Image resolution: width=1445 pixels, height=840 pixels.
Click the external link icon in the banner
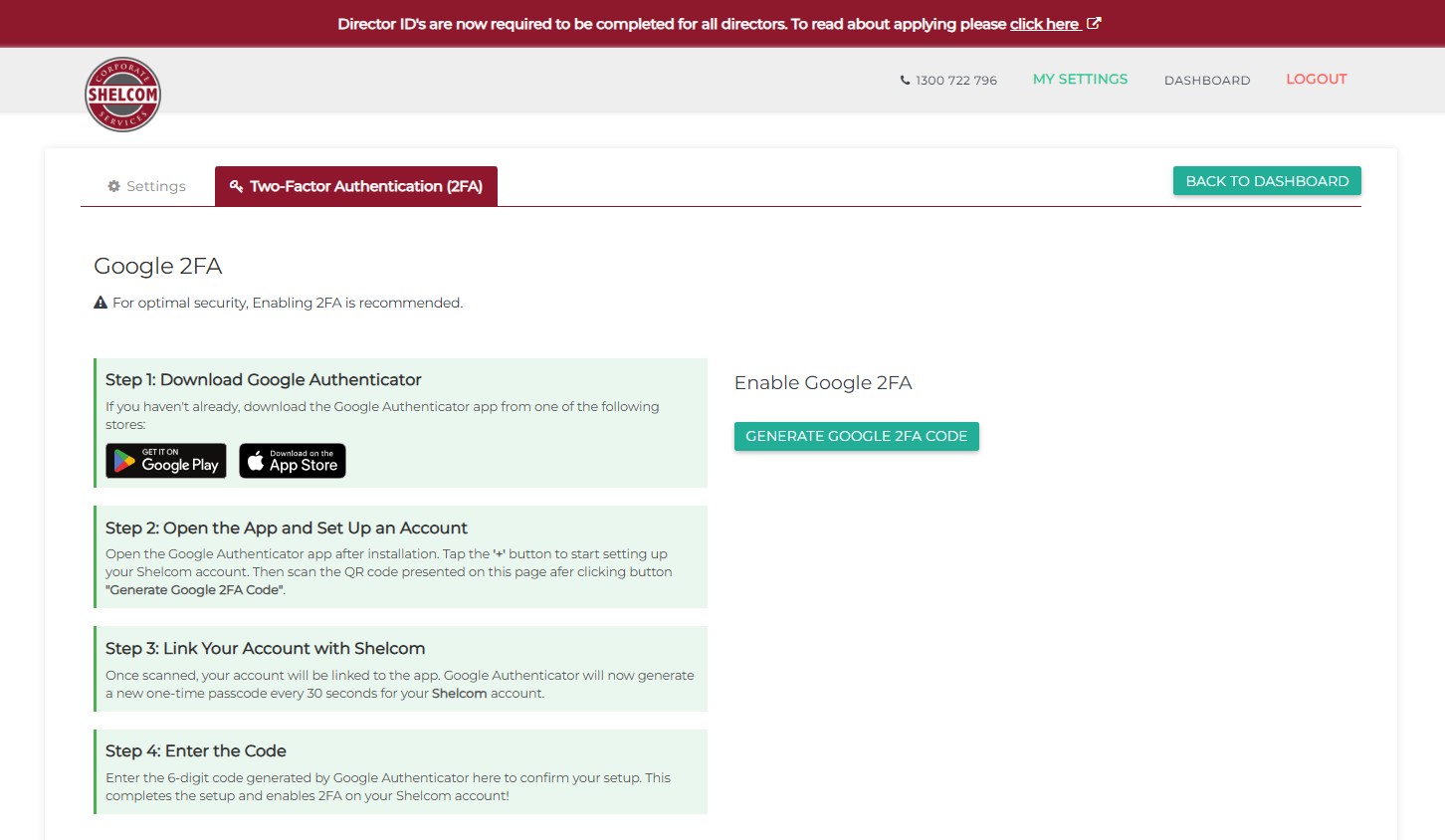tap(1094, 23)
